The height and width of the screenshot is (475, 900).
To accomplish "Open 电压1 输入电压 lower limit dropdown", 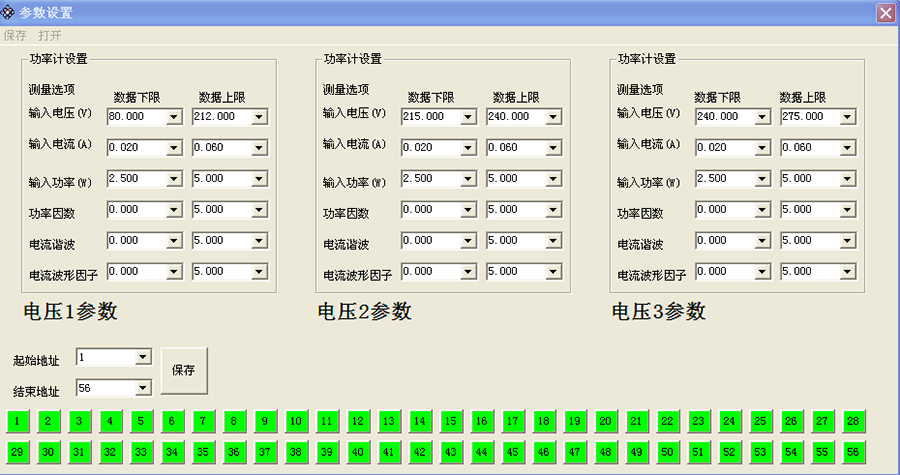I will 174,117.
